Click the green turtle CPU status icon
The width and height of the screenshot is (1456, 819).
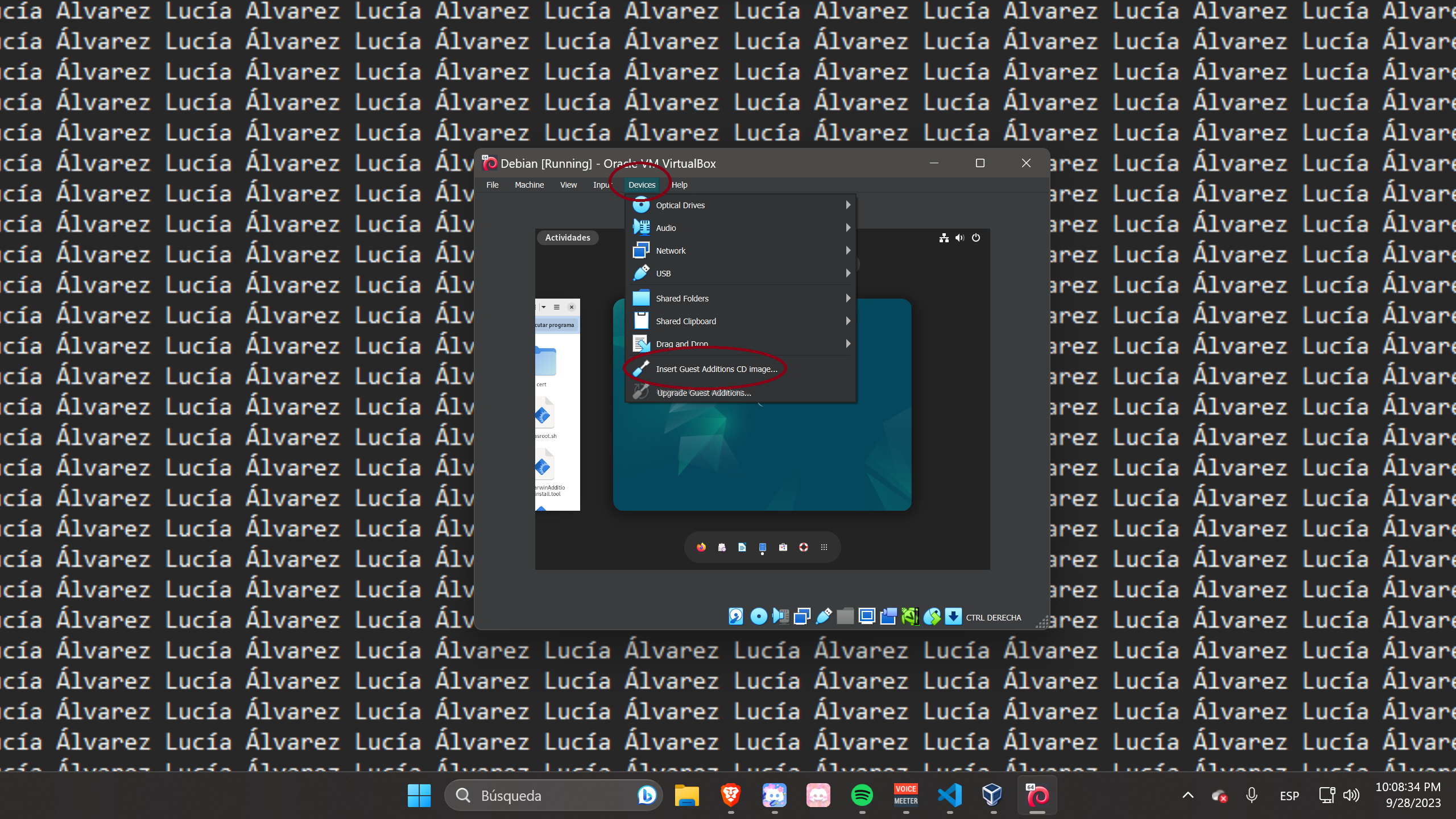910,617
